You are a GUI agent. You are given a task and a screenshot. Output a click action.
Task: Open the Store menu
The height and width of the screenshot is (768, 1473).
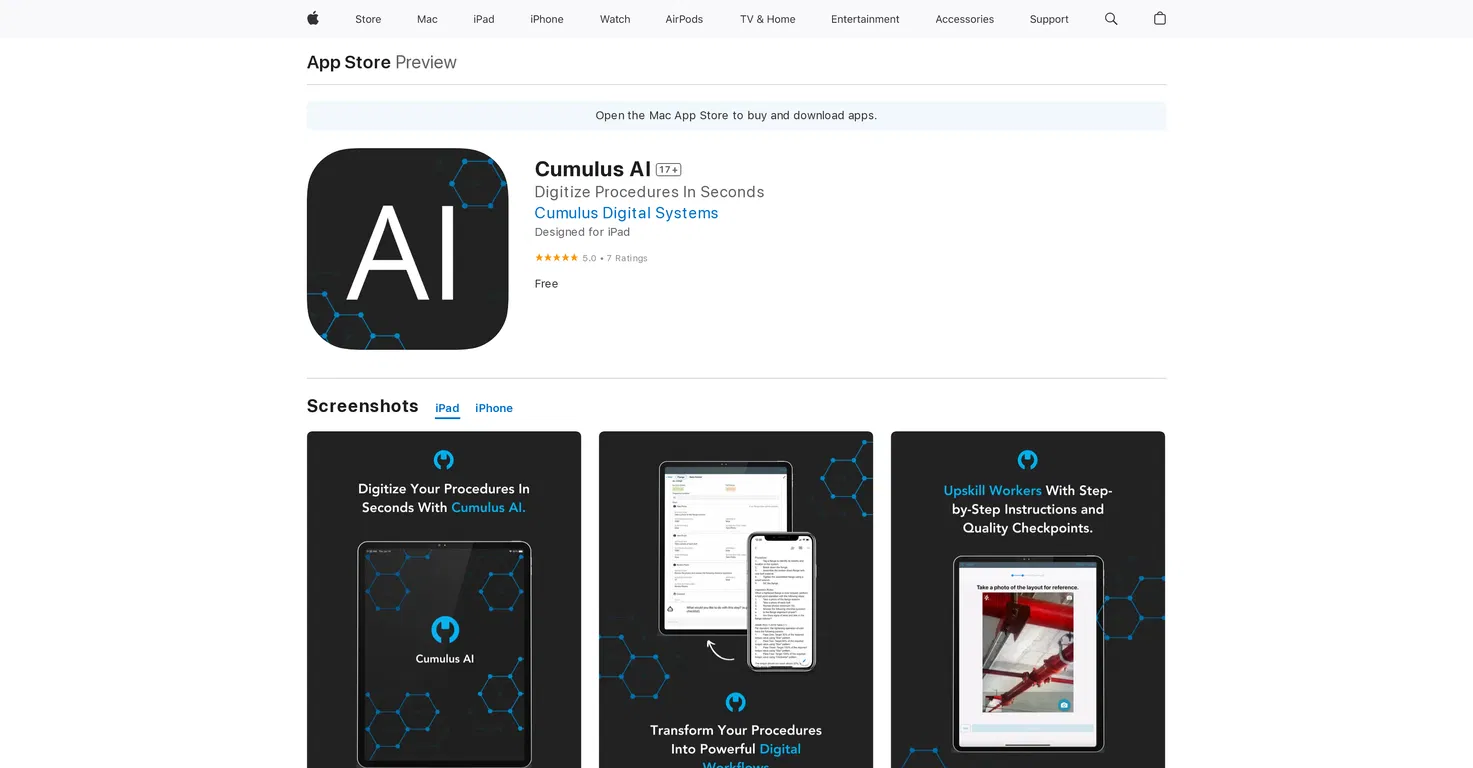click(x=368, y=19)
